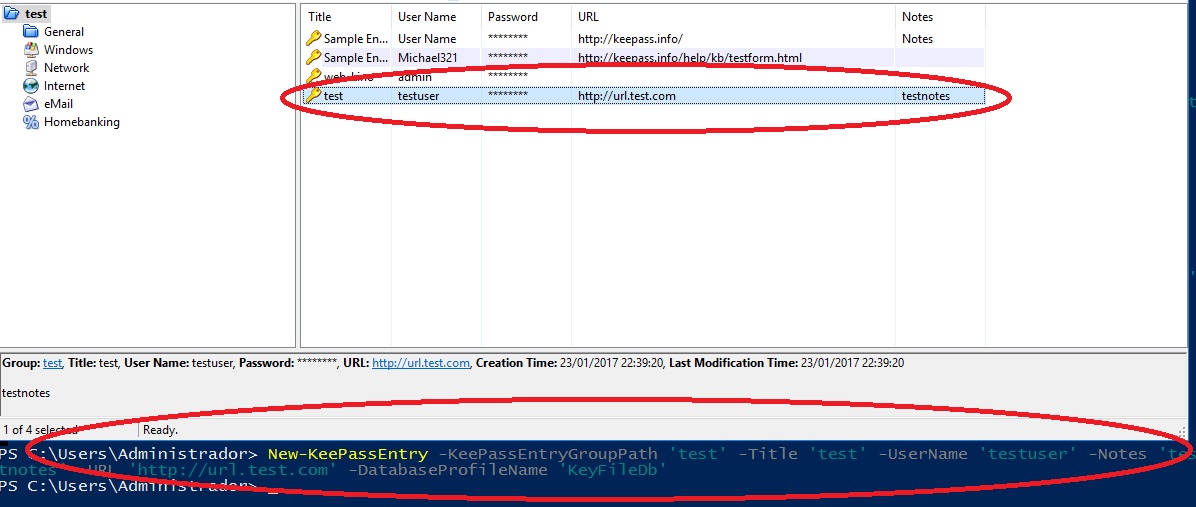Open http://url.test.com link in details pane
Screen dimensions: 1196x507
(x=420, y=363)
